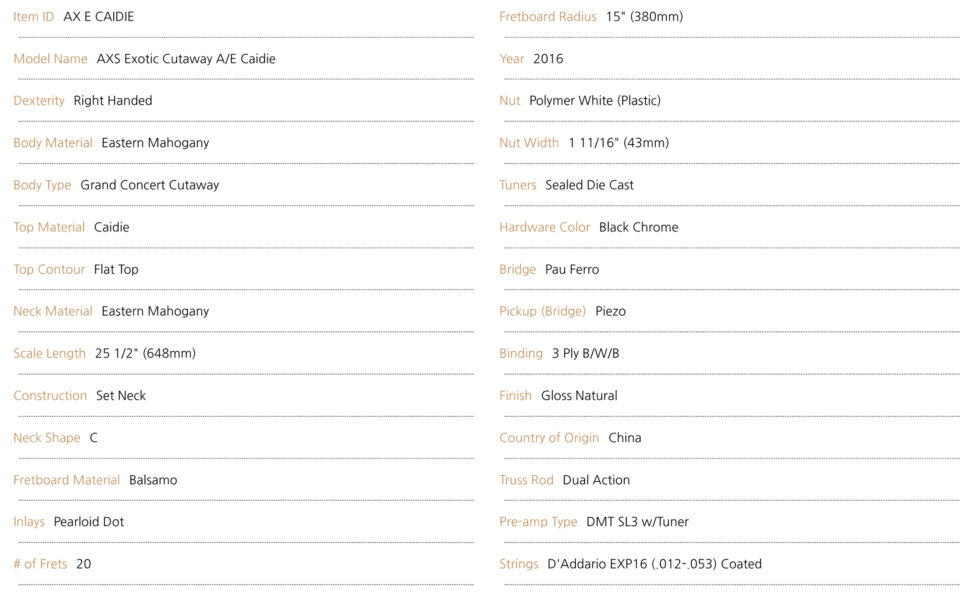Viewport: 980px width, 610px height.
Task: Select the Pearloid Dot inlays value
Action: [89, 522]
